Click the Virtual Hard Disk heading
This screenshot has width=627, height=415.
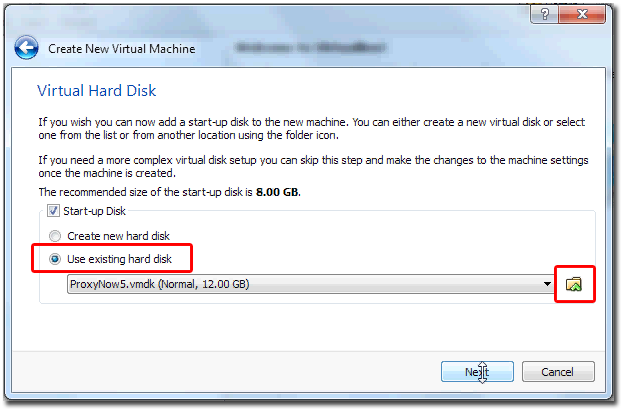click(97, 91)
